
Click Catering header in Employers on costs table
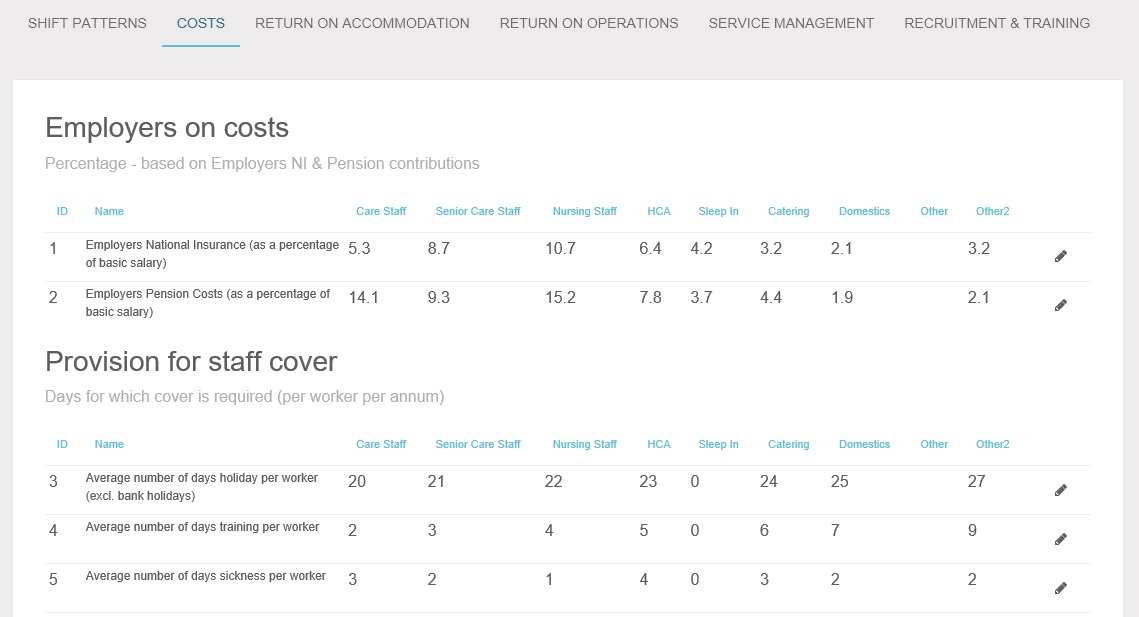[788, 211]
